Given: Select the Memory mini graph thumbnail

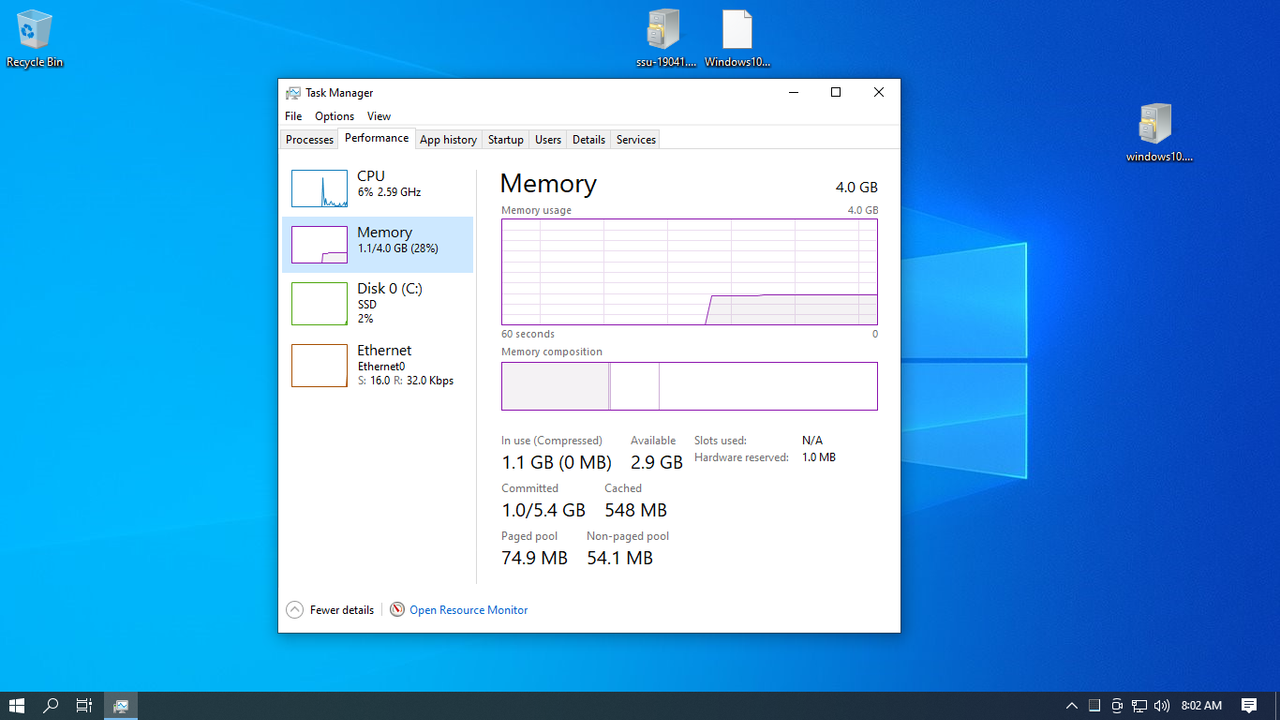Looking at the screenshot, I should [x=319, y=245].
